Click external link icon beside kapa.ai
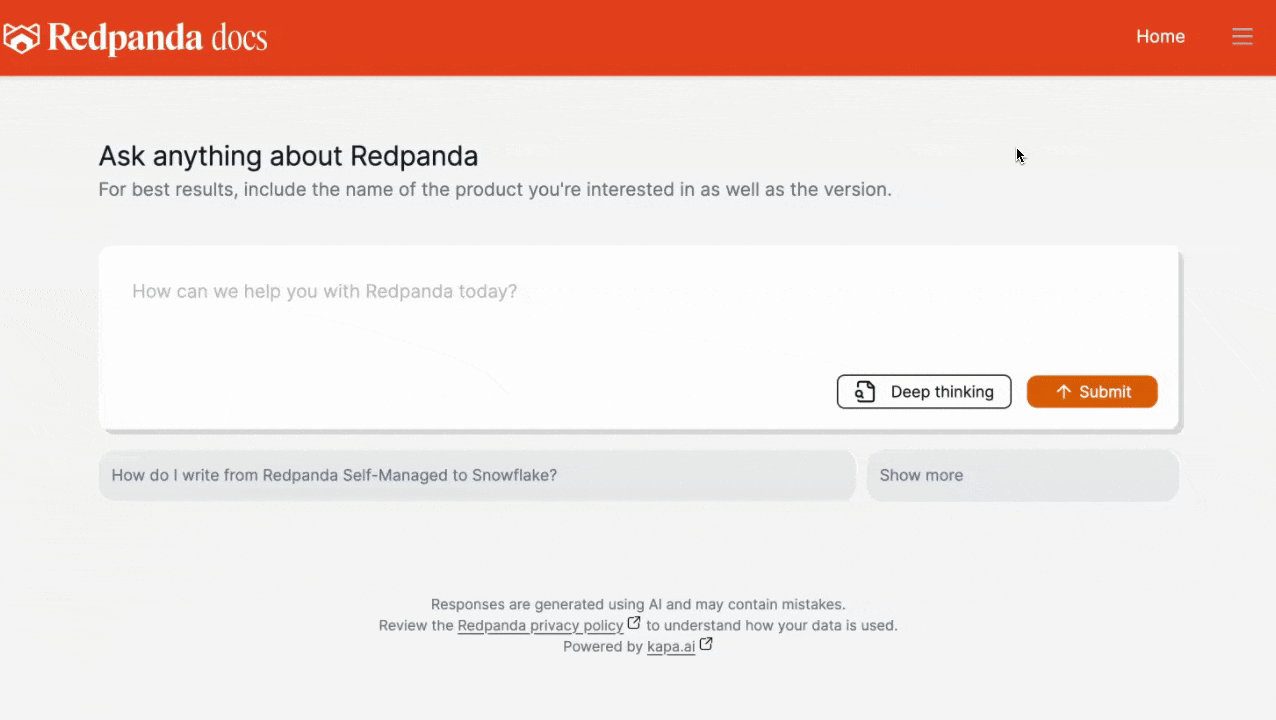Screen dimensions: 1276x720 pos(706,645)
